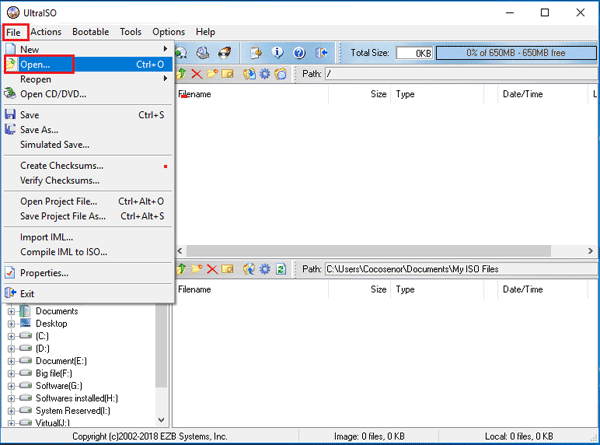Image resolution: width=600 pixels, height=445 pixels.
Task: Open the File menu
Action: (14, 32)
